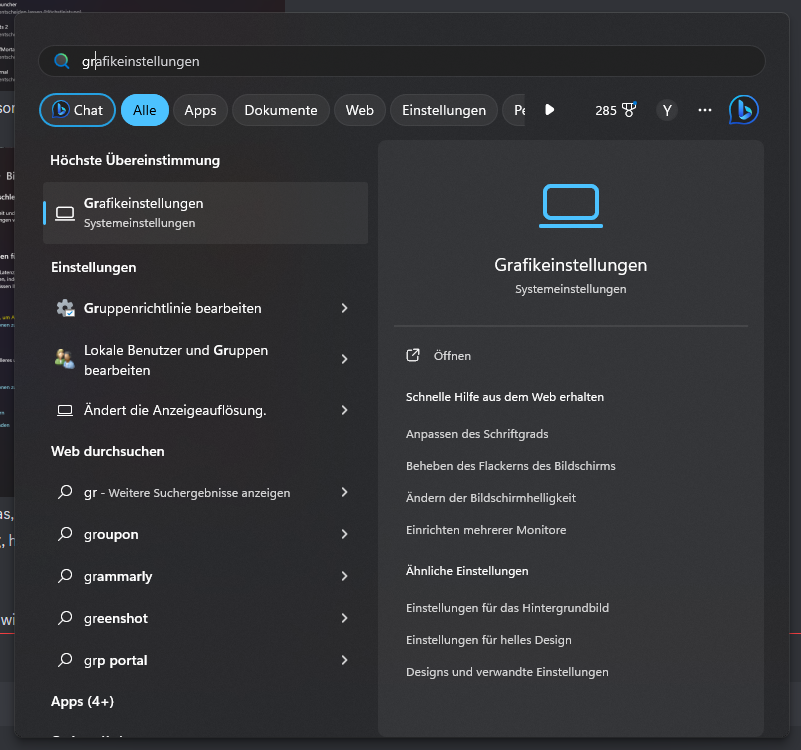Click the Öffnen action in preview pane

(452, 356)
